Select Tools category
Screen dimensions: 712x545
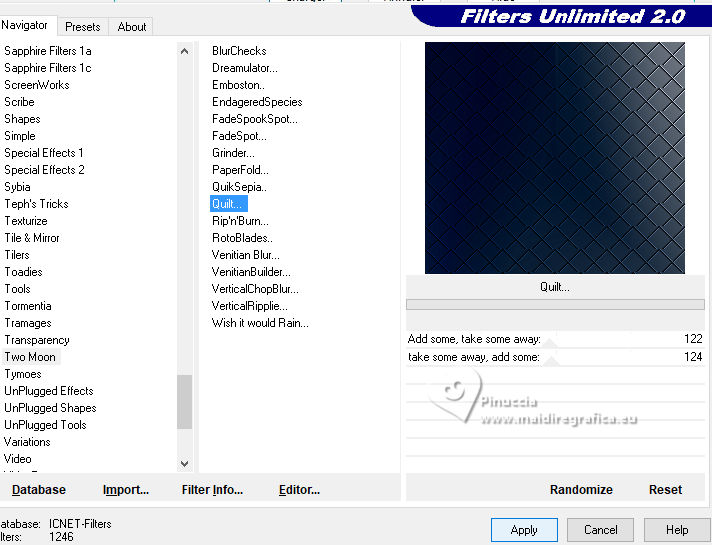click(x=17, y=289)
